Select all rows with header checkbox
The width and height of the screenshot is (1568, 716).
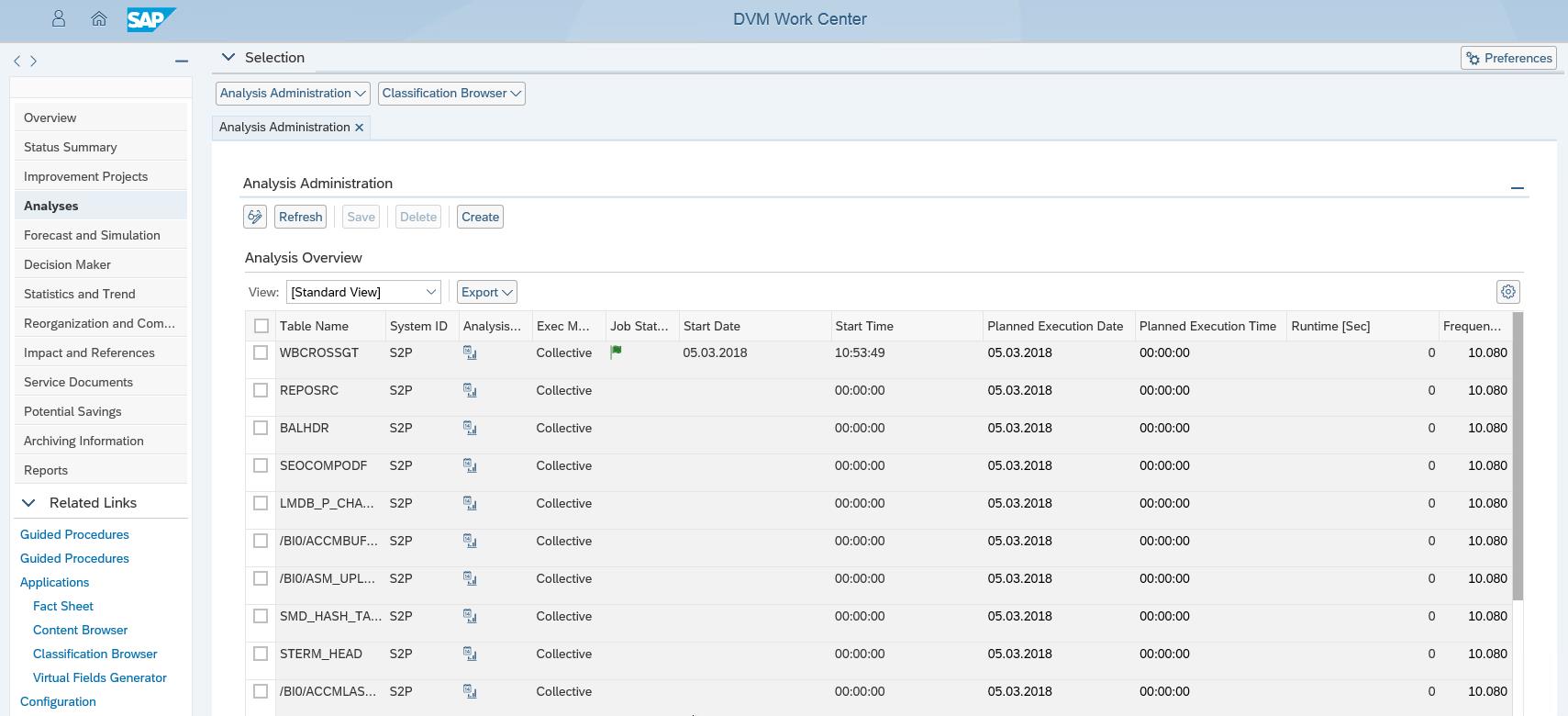[x=261, y=326]
